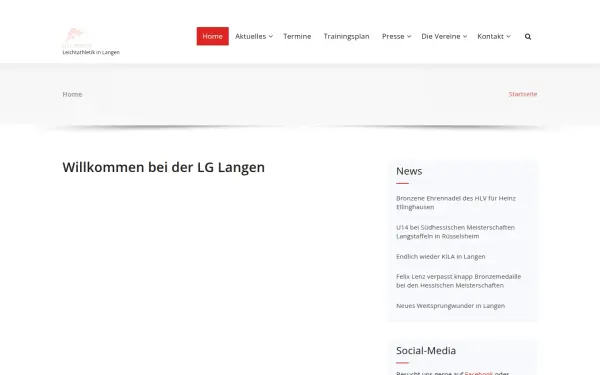Open the search magnifier icon in navigation
This screenshot has width=600, height=375.
pyautogui.click(x=528, y=36)
